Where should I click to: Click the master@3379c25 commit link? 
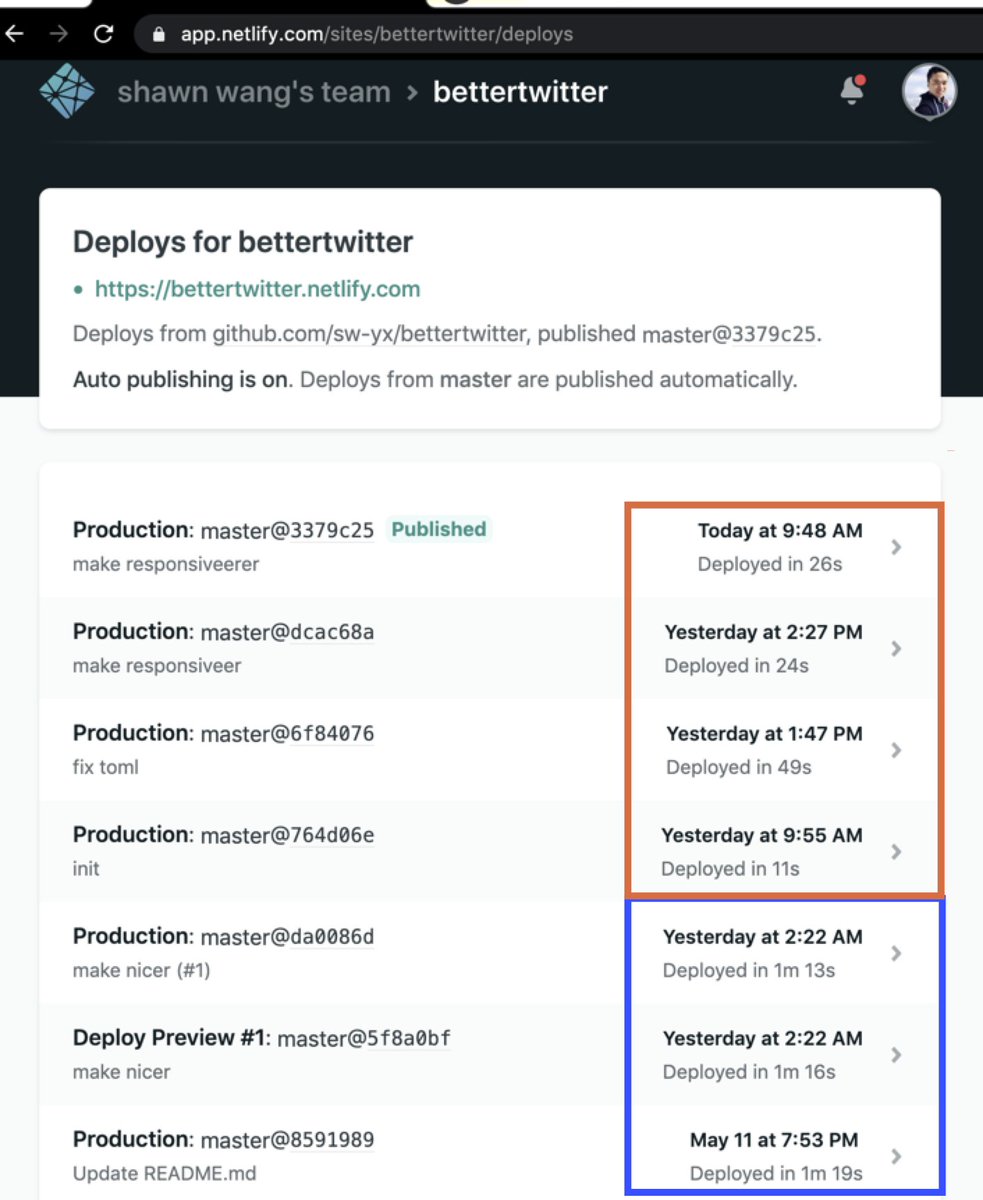pyautogui.click(x=290, y=530)
